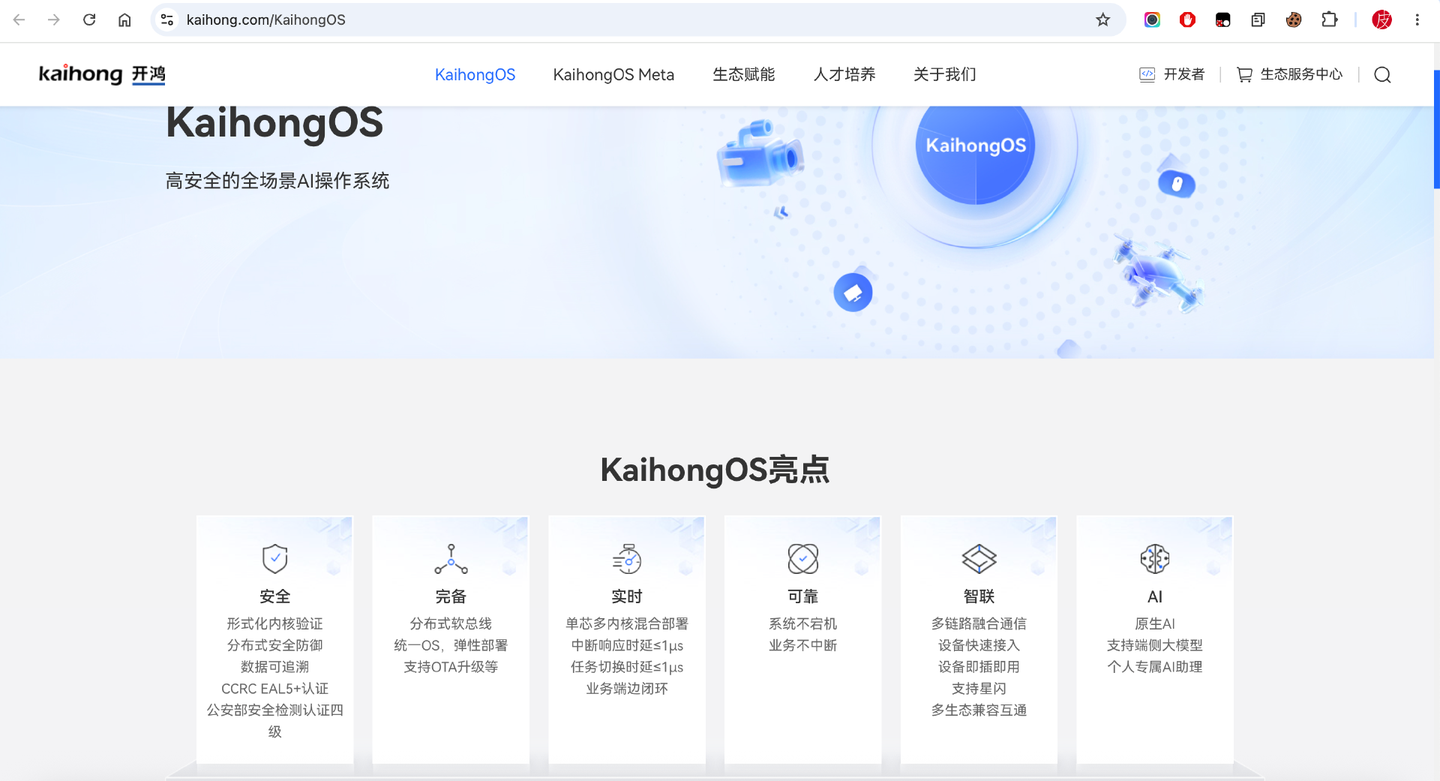Go to the 开发者 link
Screen dimensions: 1440x781
click(1184, 75)
